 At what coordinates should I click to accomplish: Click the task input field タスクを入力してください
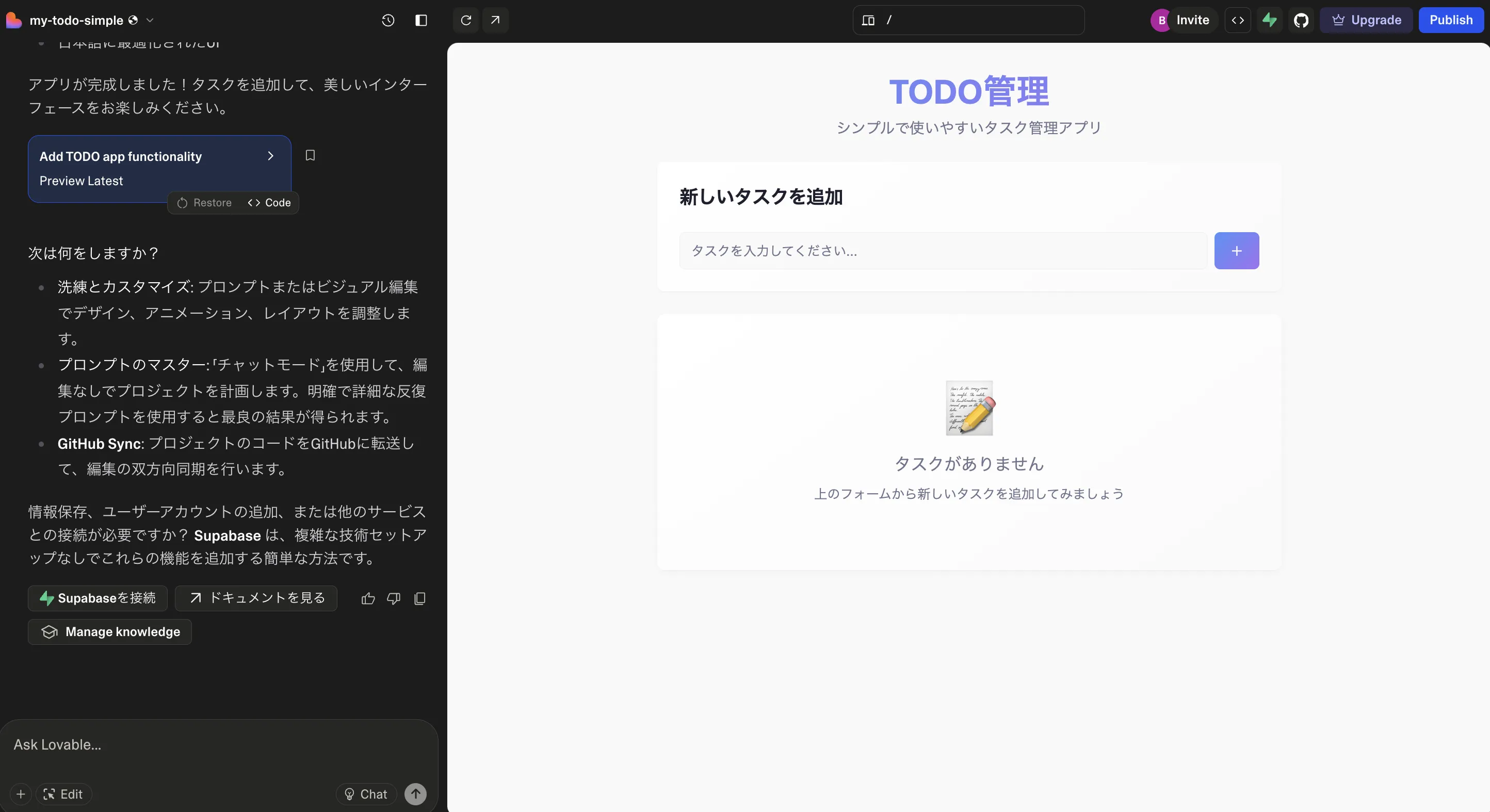coord(942,250)
